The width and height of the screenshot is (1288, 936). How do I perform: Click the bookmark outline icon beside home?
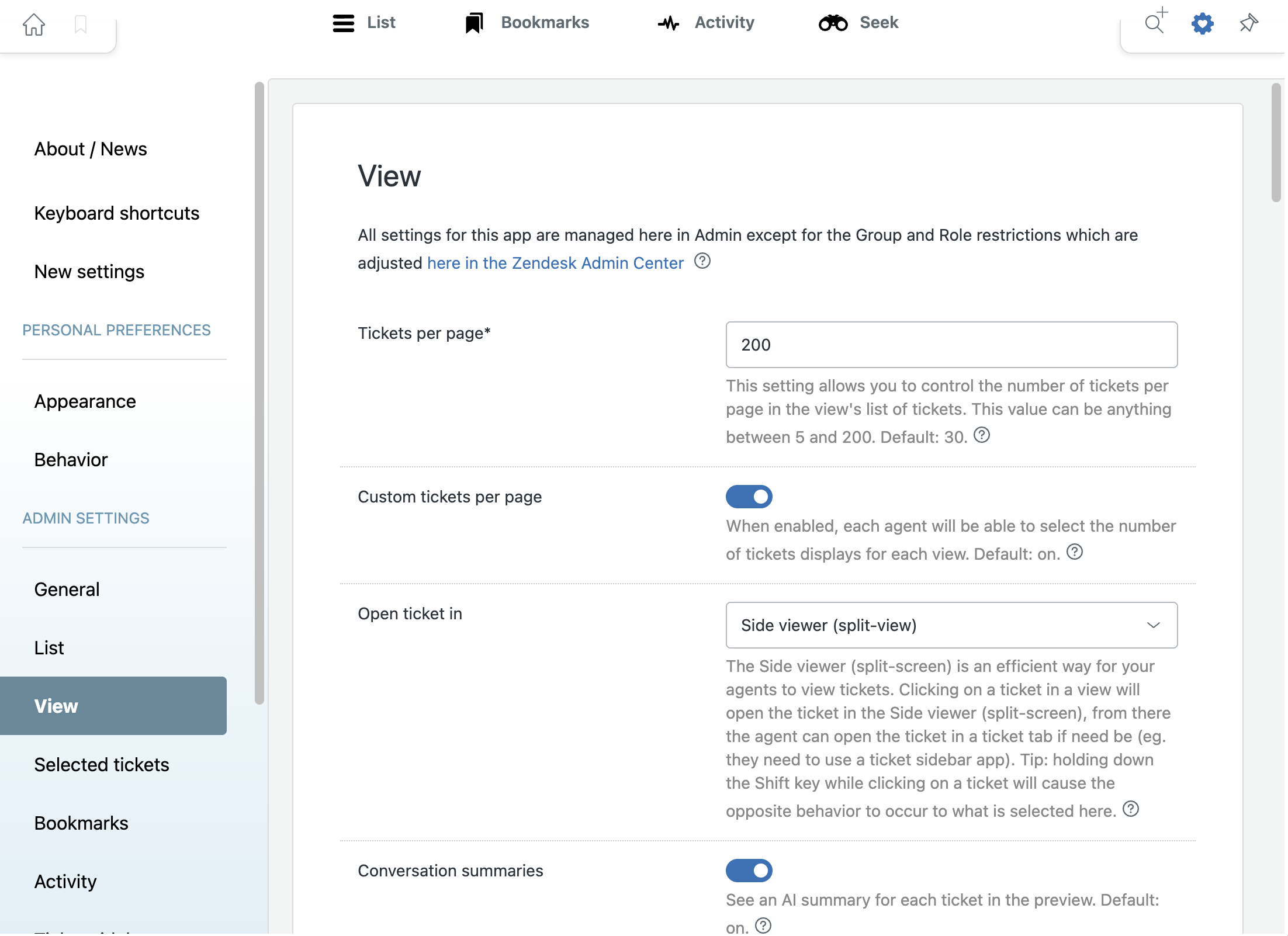click(81, 25)
